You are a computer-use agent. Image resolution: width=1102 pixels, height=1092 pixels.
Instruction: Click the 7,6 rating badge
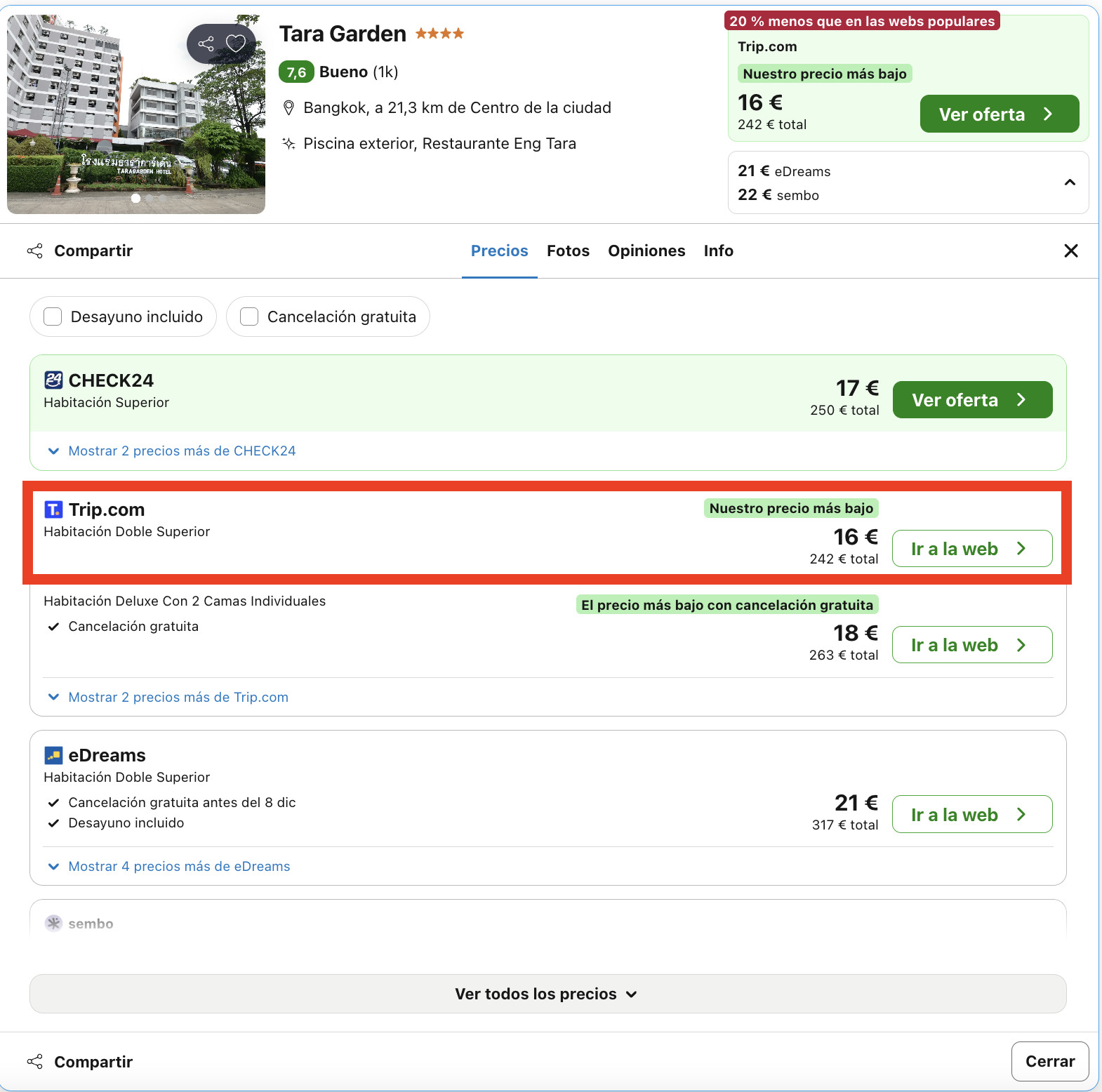point(296,72)
